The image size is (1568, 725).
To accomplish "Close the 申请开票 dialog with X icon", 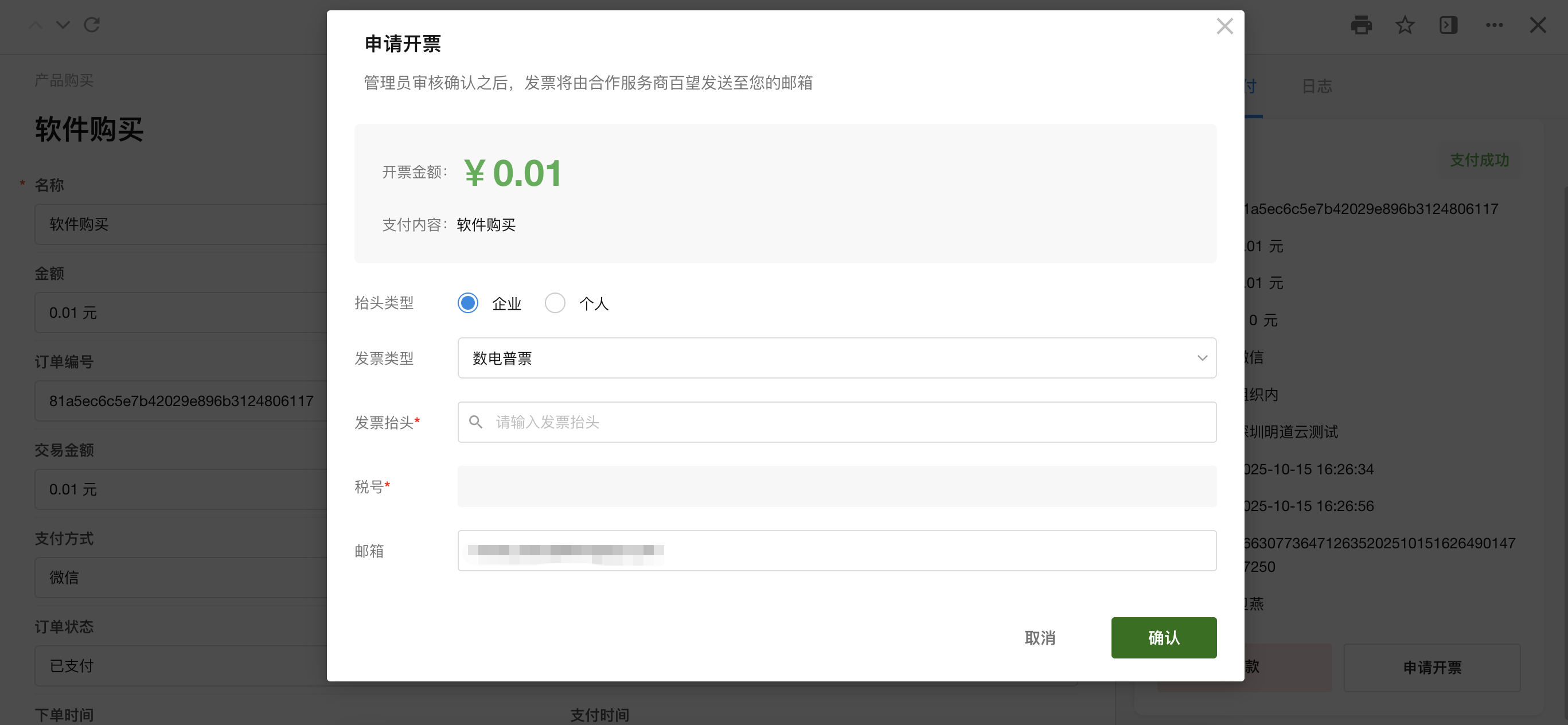I will tap(1224, 26).
